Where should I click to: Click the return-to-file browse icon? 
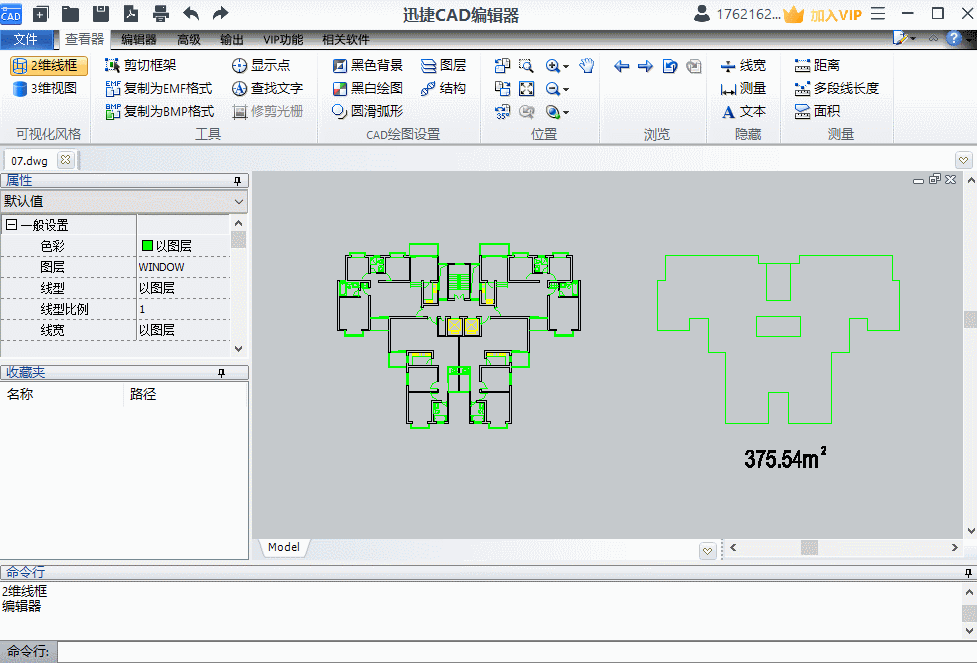pyautogui.click(x=670, y=66)
